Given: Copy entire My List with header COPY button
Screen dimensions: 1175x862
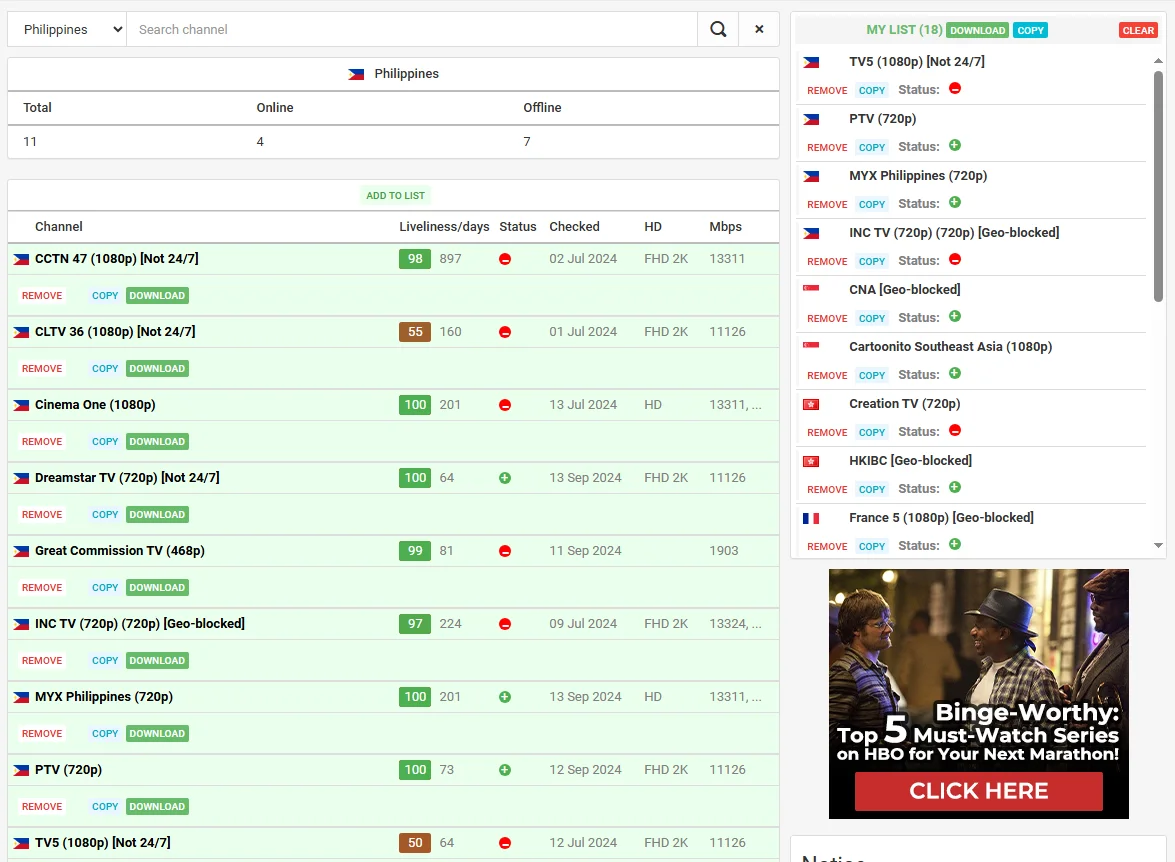Looking at the screenshot, I should click(x=1030, y=30).
